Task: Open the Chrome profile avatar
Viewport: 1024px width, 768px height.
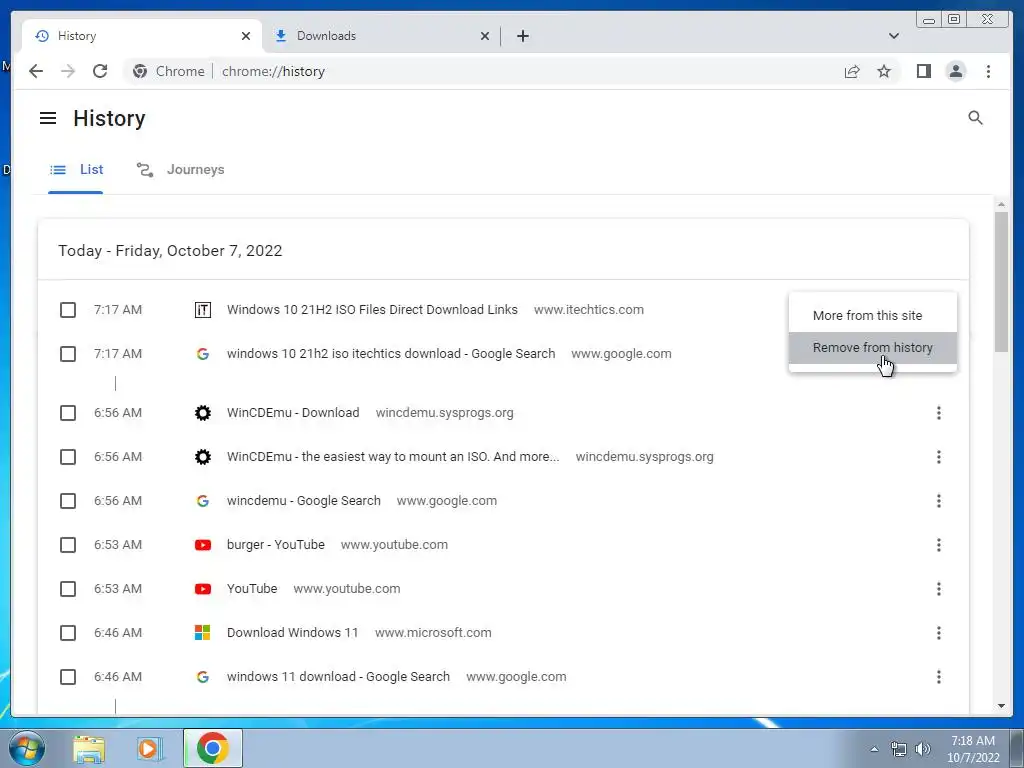Action: [955, 71]
